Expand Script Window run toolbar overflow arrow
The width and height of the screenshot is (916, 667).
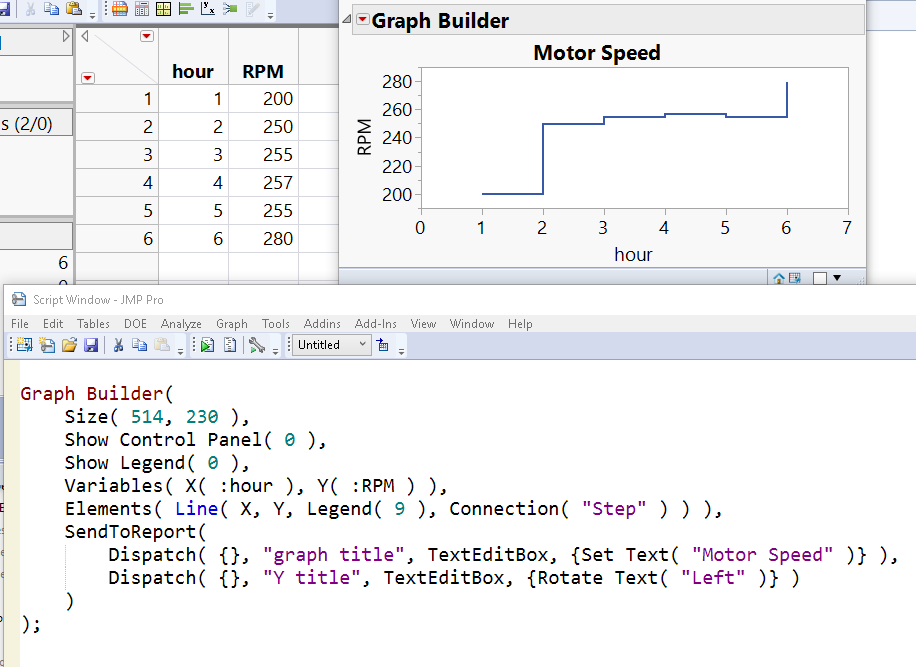(x=275, y=352)
